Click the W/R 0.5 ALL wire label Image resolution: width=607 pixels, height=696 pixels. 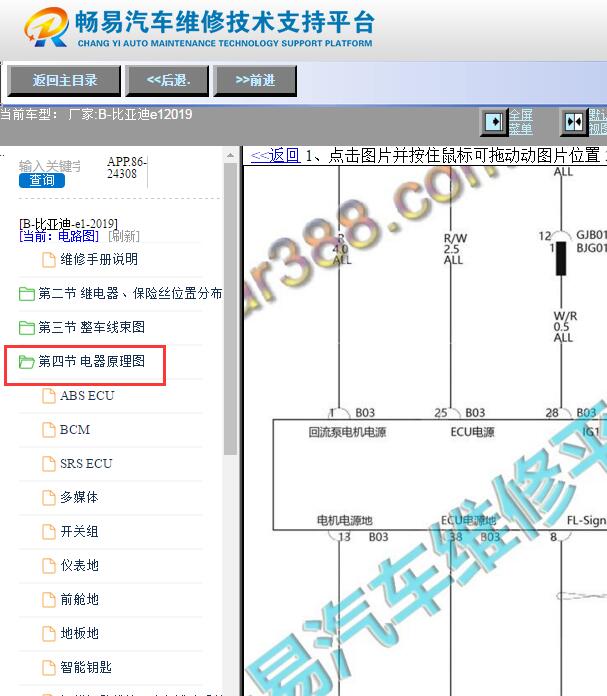[565, 327]
